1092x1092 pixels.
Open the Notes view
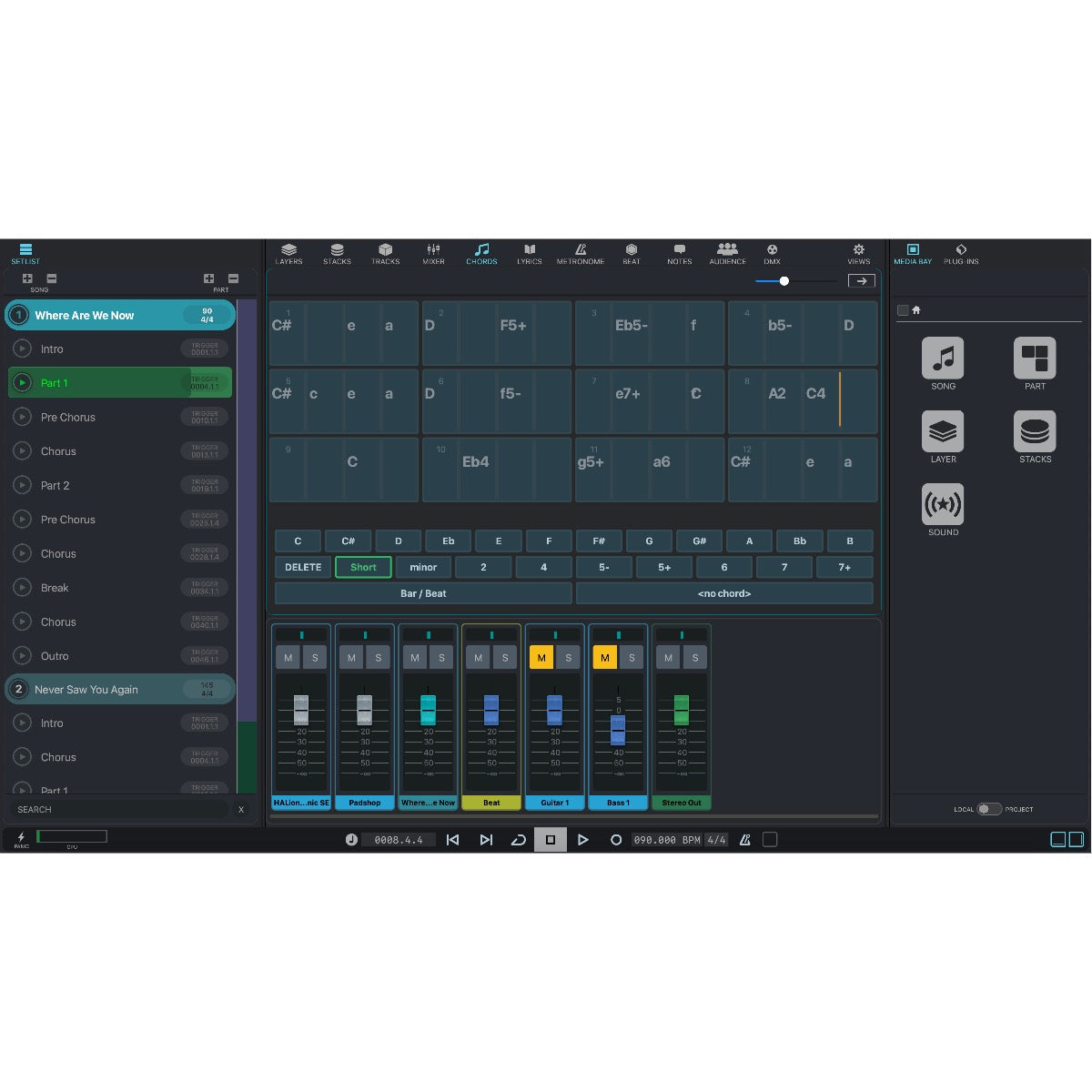coord(680,254)
